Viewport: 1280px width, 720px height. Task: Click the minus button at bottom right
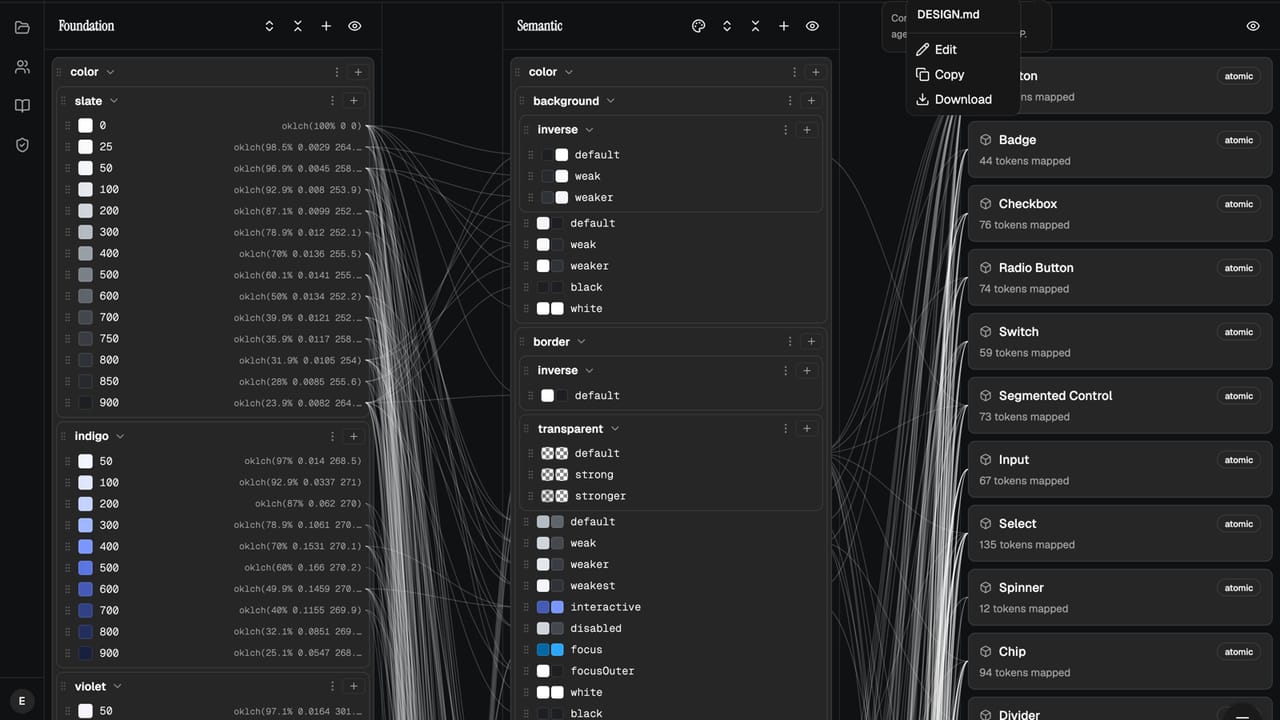click(1241, 716)
